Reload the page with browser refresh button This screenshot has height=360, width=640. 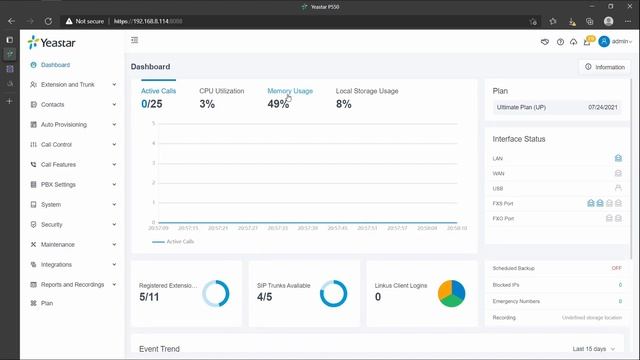point(48,21)
